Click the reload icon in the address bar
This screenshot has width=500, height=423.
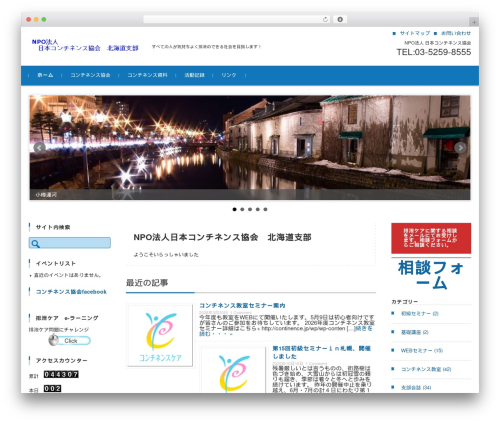tap(325, 19)
